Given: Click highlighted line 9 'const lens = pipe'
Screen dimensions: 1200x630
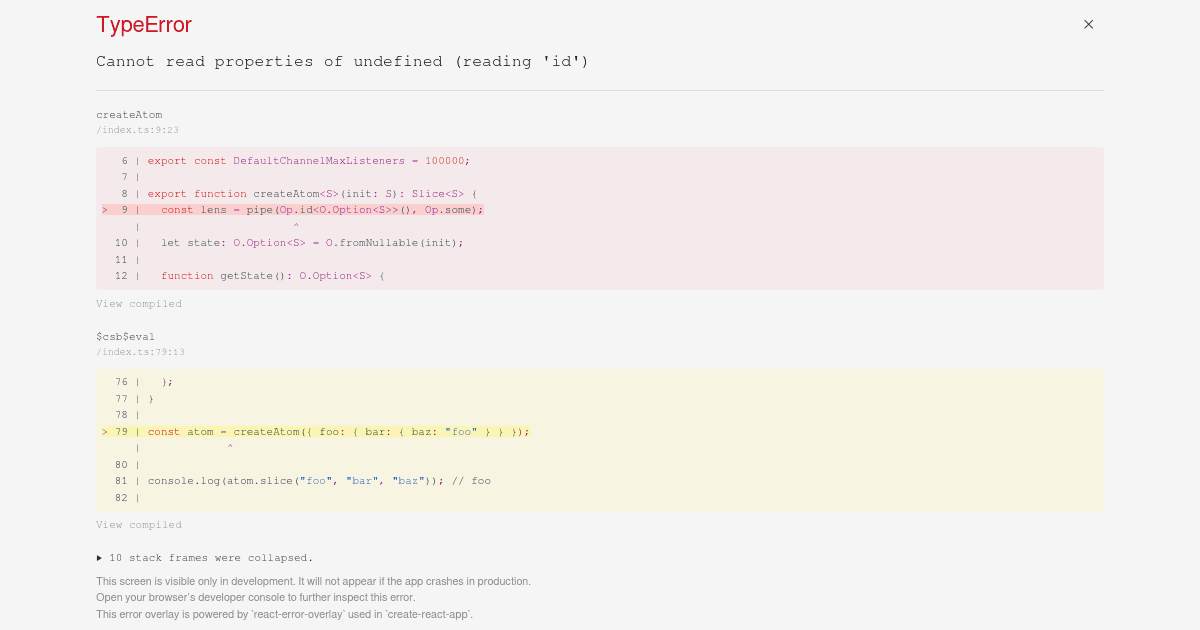Looking at the screenshot, I should tap(292, 210).
